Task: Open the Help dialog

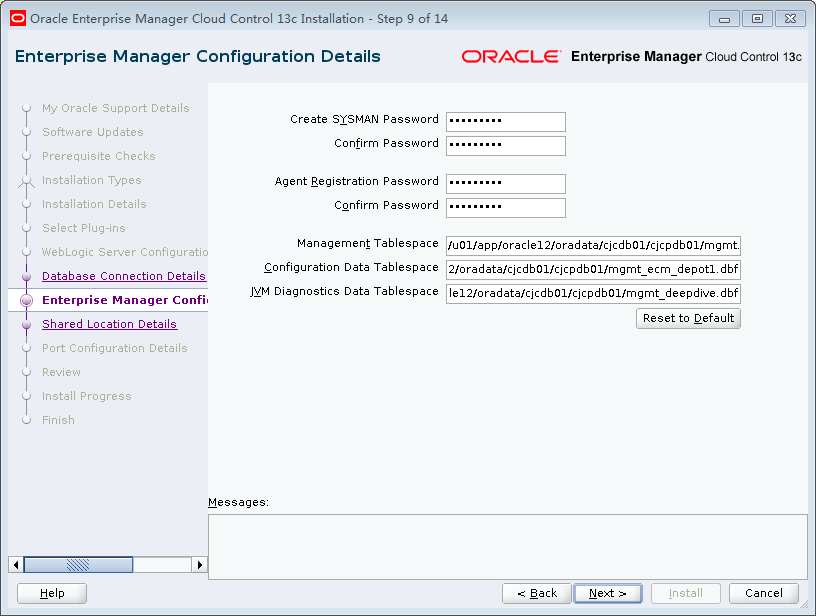Action: (x=51, y=593)
